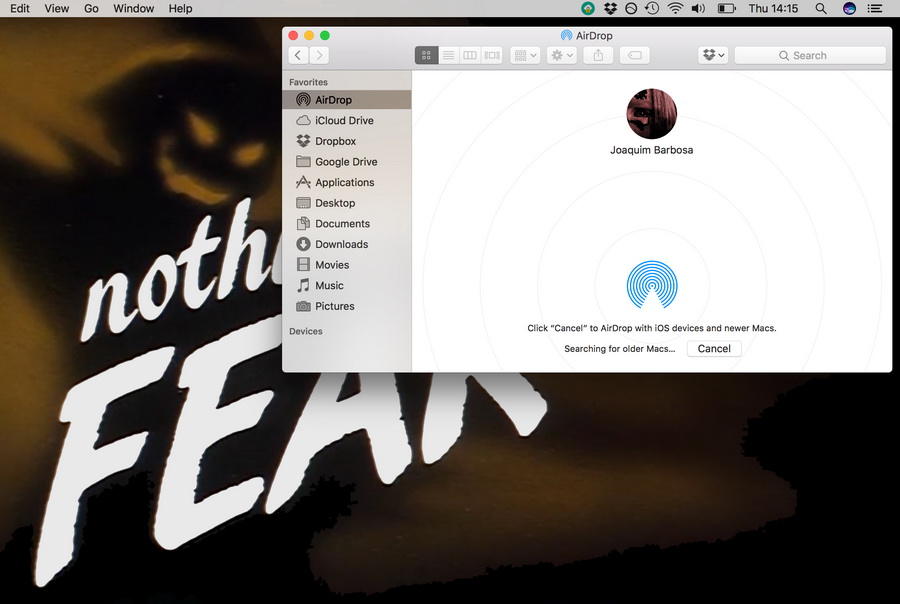This screenshot has width=900, height=604.
Task: Click the volume menu bar icon
Action: click(x=699, y=9)
